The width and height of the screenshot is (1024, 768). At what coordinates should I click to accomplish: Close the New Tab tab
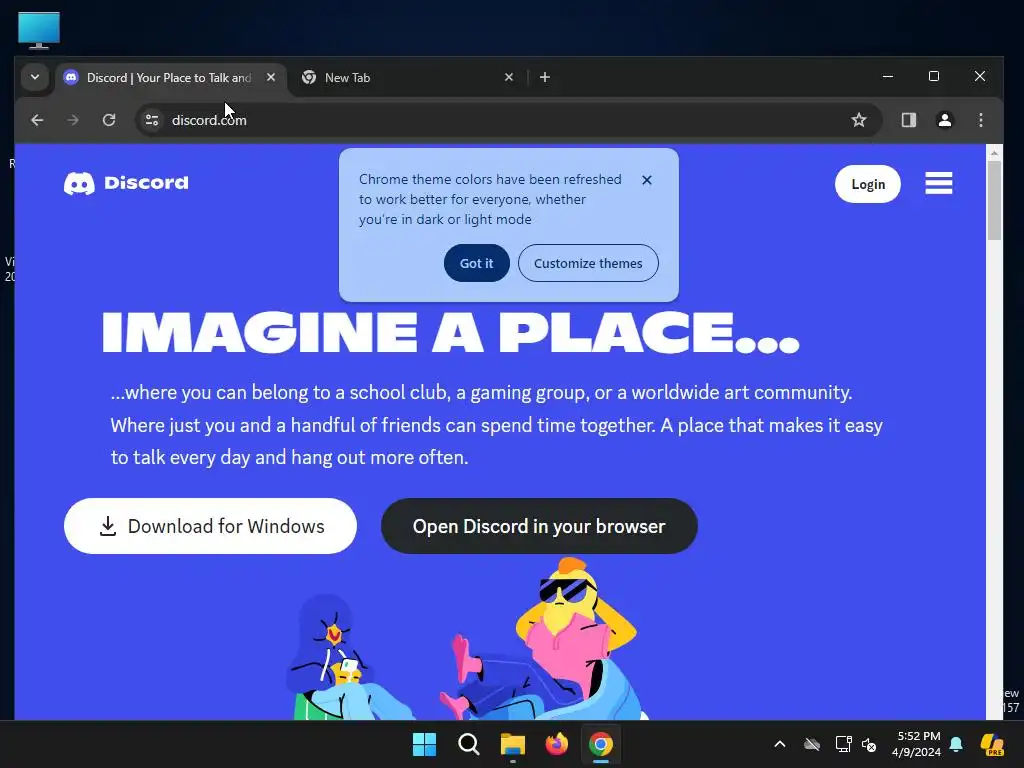tap(509, 77)
